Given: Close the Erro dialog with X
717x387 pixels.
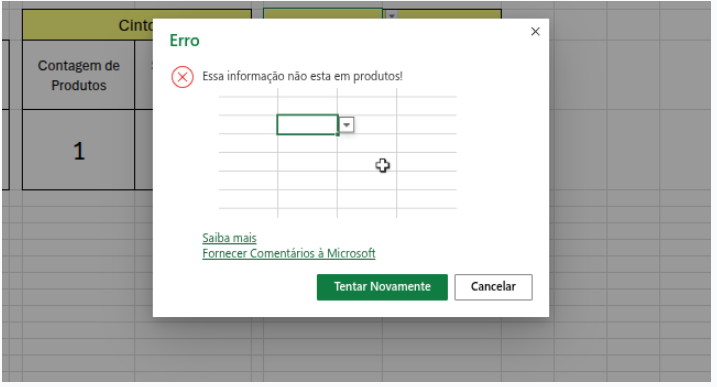Looking at the screenshot, I should [x=535, y=32].
